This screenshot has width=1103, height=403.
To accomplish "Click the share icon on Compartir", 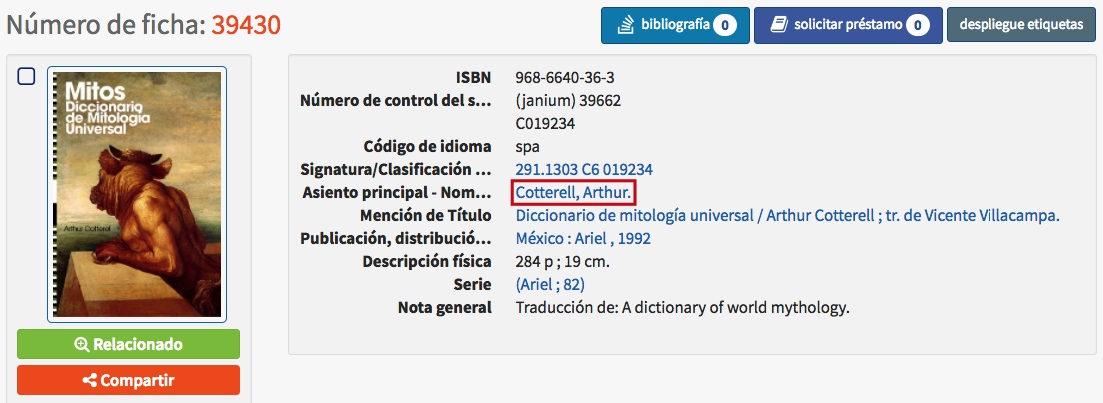I will [x=89, y=380].
